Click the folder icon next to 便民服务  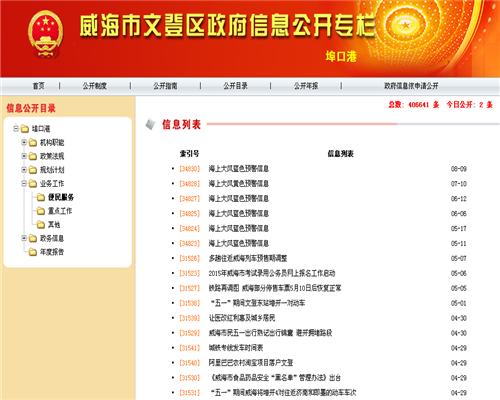click(41, 197)
